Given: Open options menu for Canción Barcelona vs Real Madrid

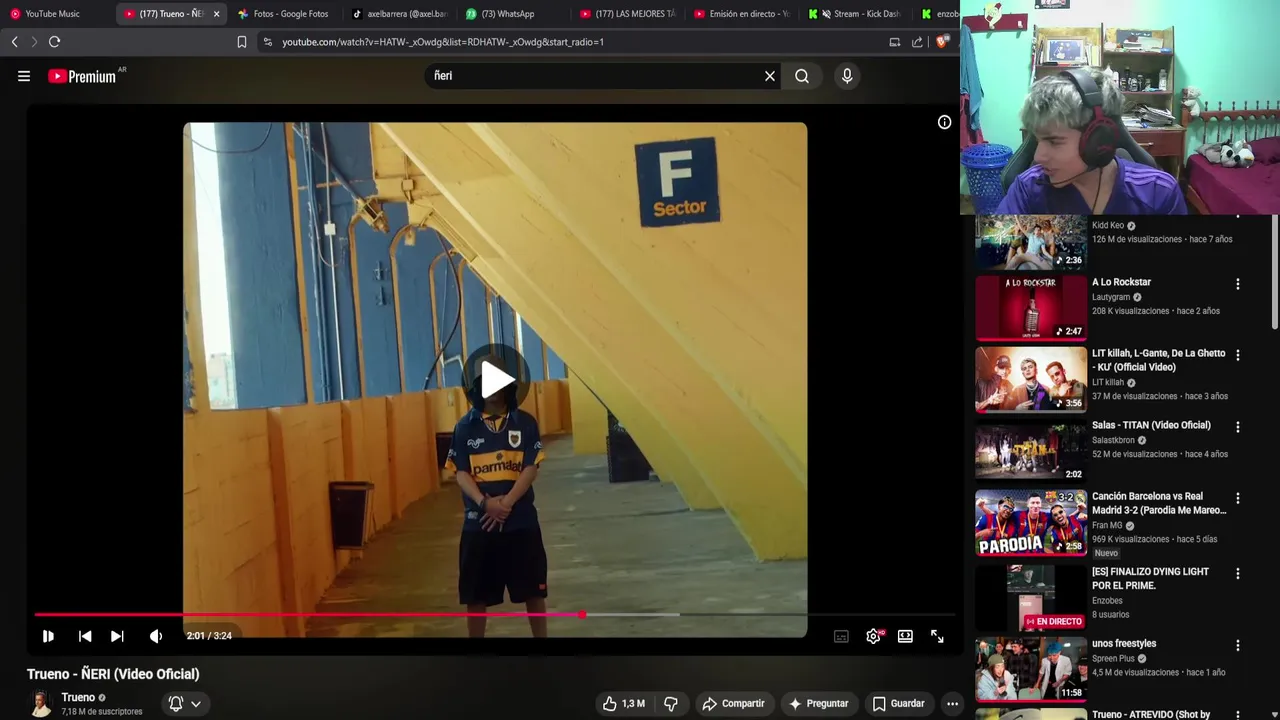Looking at the screenshot, I should tap(1237, 498).
